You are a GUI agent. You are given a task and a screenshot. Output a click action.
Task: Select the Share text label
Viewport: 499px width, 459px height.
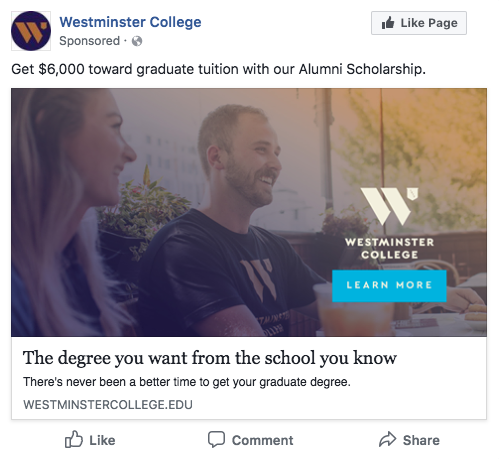point(421,440)
